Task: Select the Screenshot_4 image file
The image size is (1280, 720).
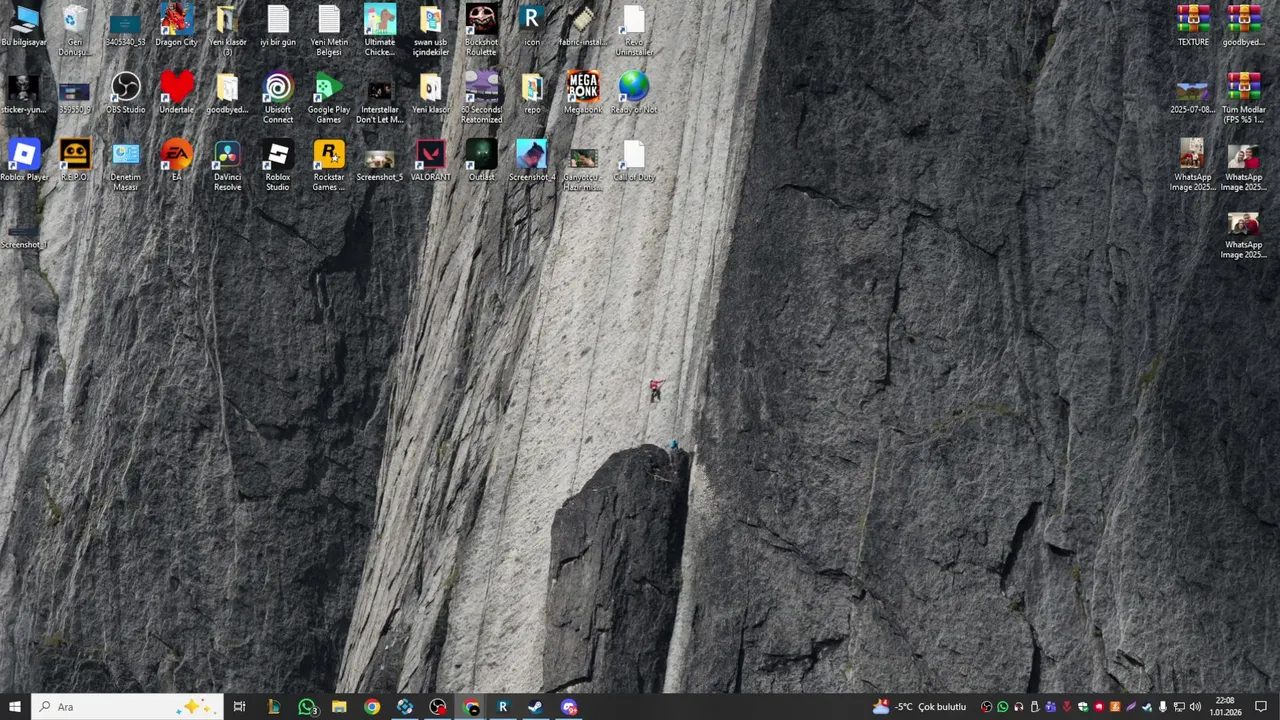Action: (532, 161)
